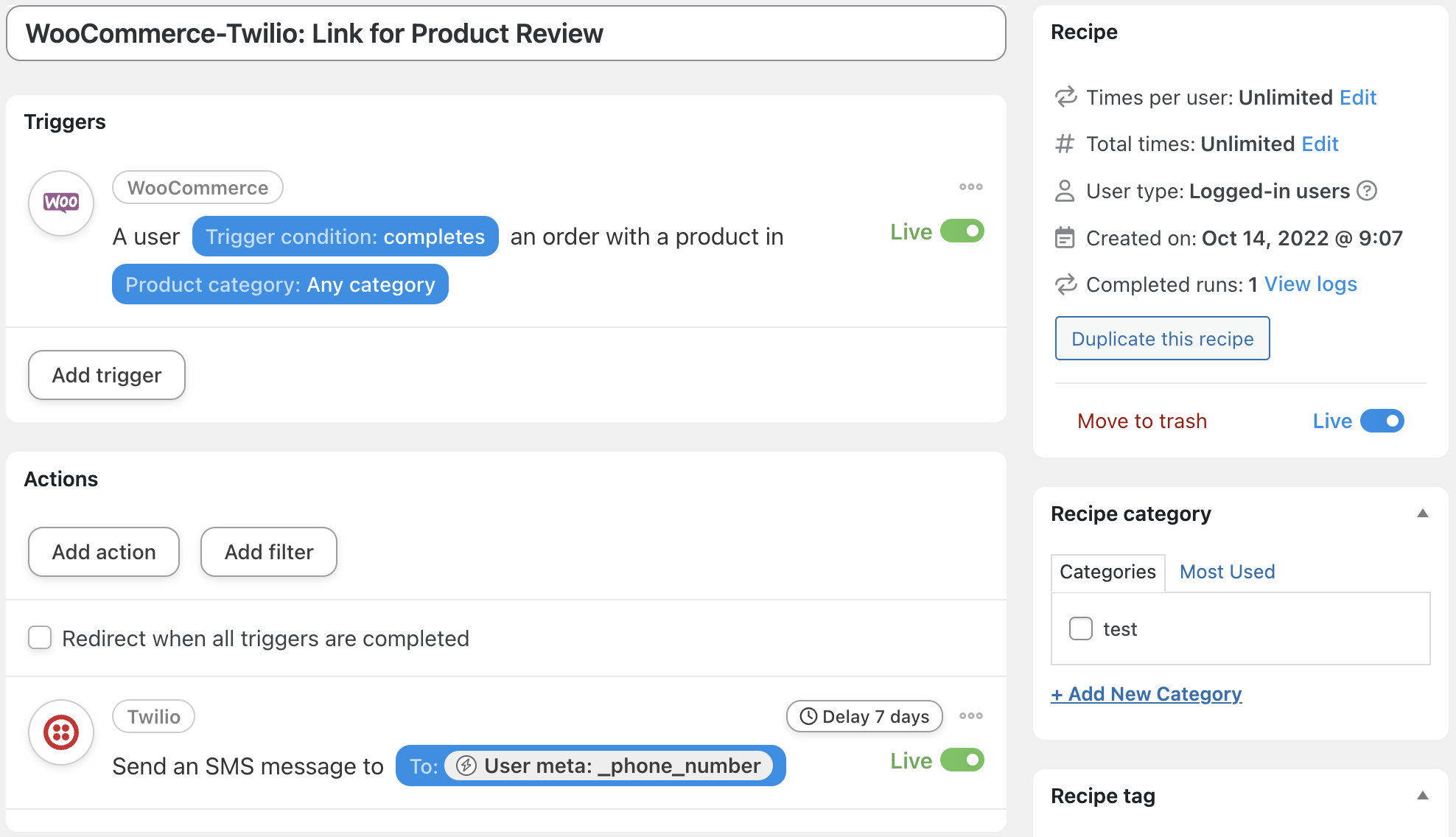Click the Created on calendar icon
The image size is (1456, 837).
point(1065,238)
